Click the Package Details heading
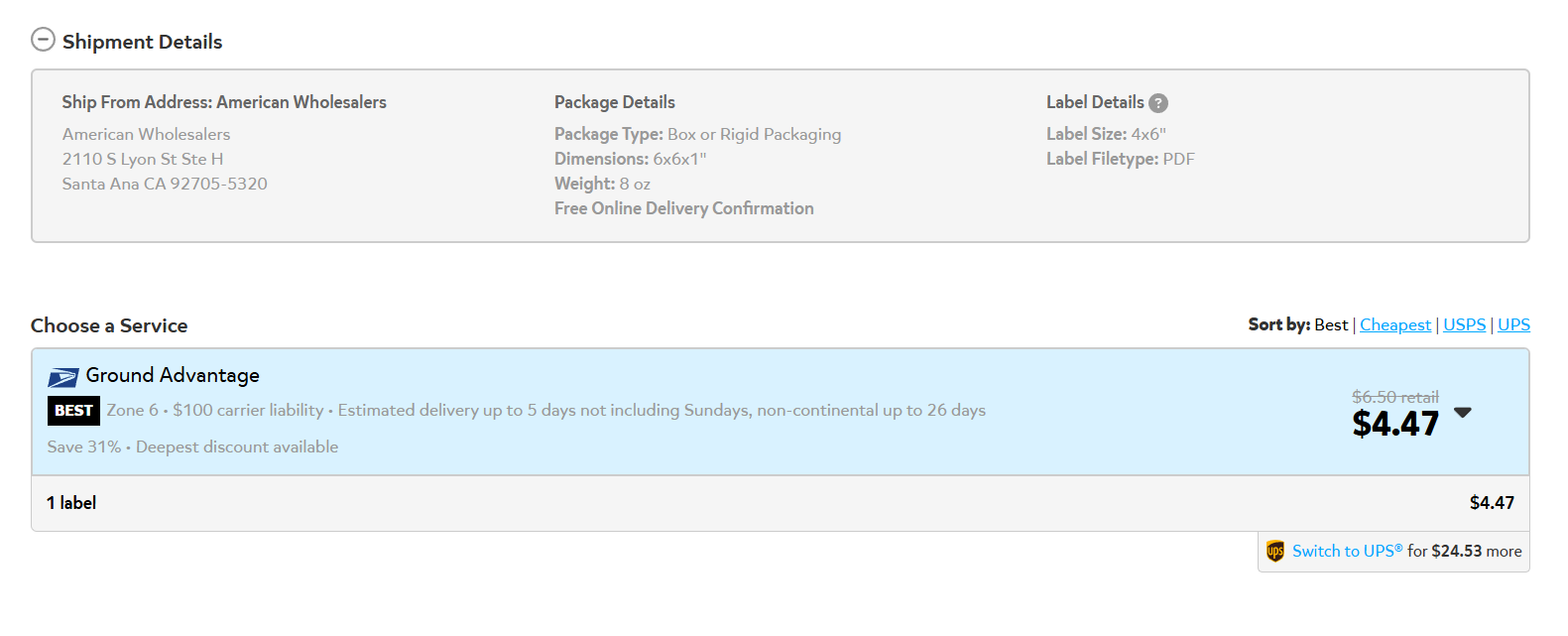The height and width of the screenshot is (636, 1568). pos(615,102)
